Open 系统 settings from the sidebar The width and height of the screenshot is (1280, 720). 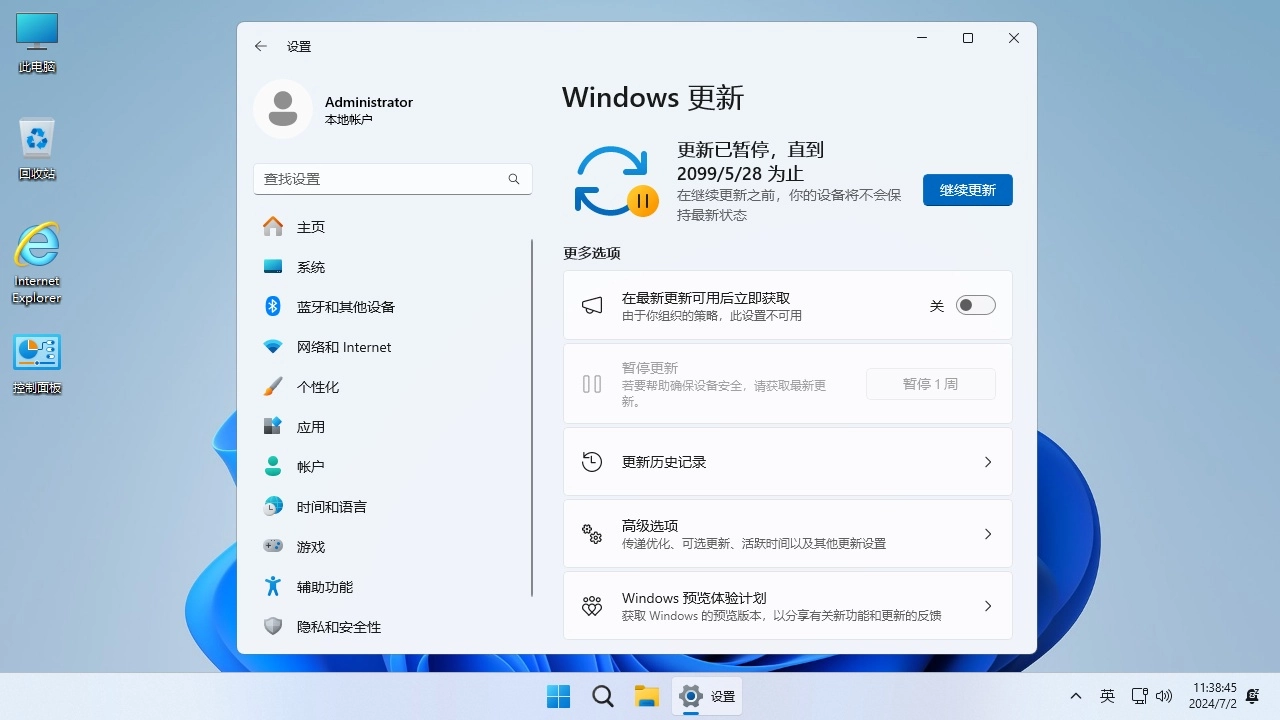311,266
